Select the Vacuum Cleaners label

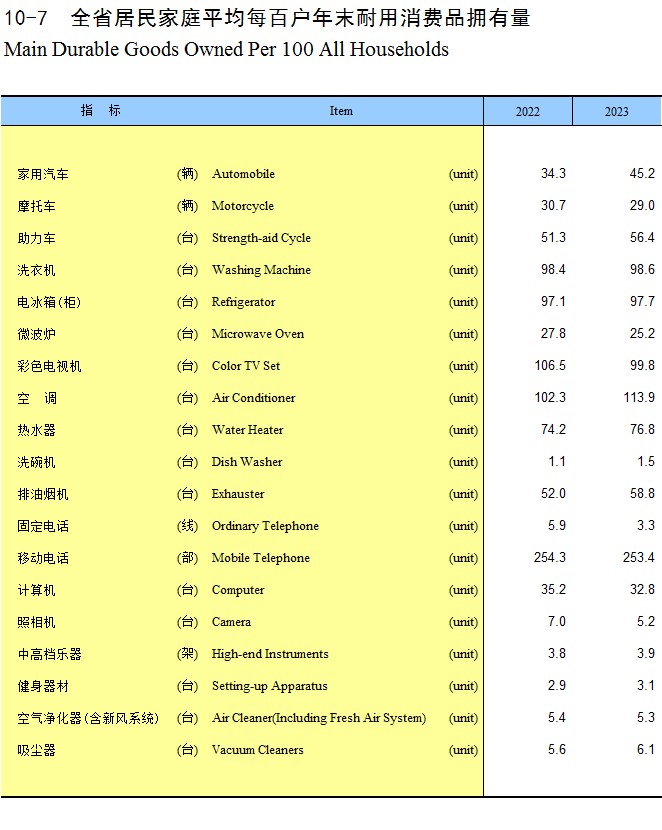click(x=258, y=750)
